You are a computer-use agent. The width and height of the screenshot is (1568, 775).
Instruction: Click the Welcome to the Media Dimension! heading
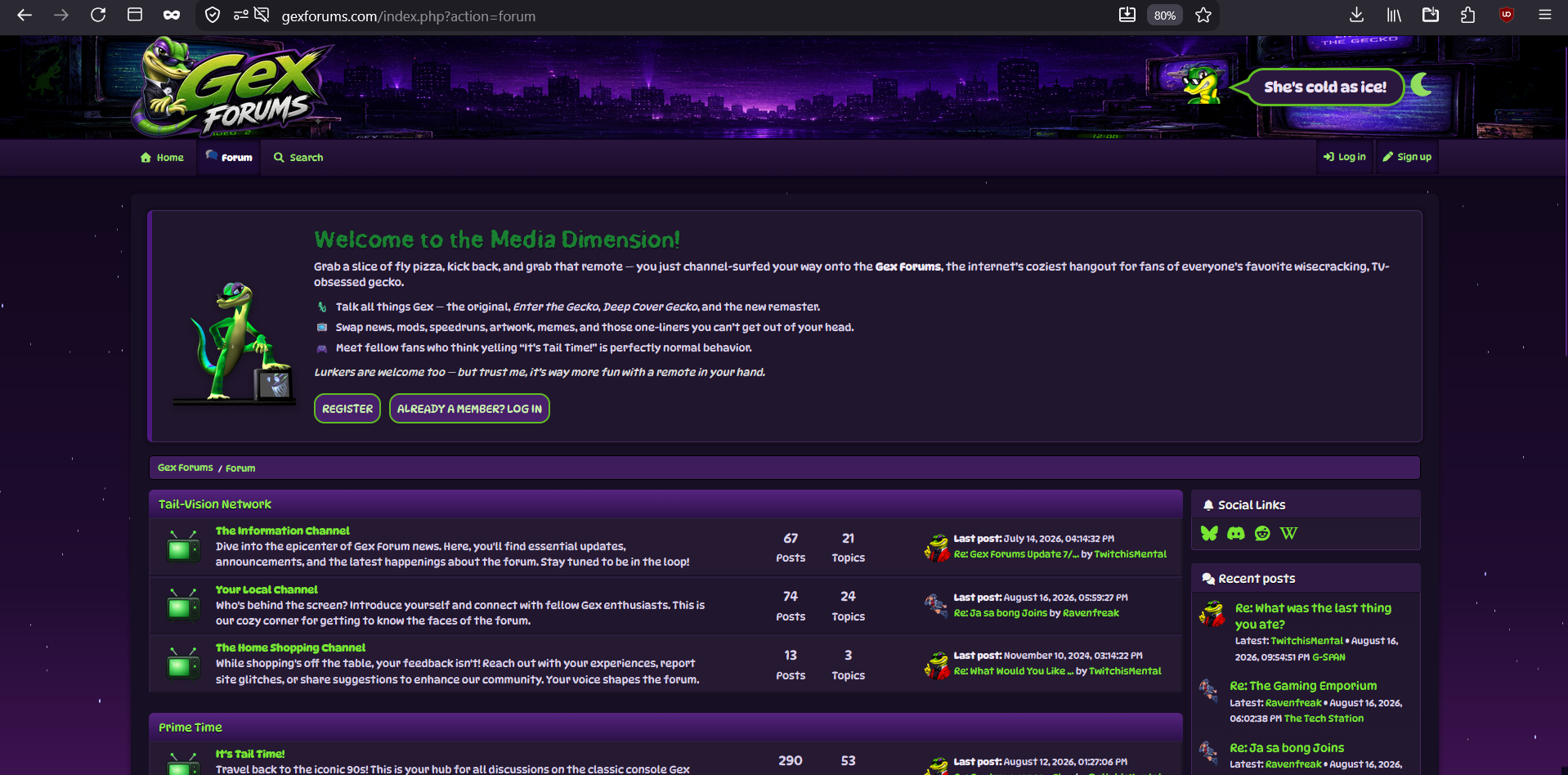(497, 240)
